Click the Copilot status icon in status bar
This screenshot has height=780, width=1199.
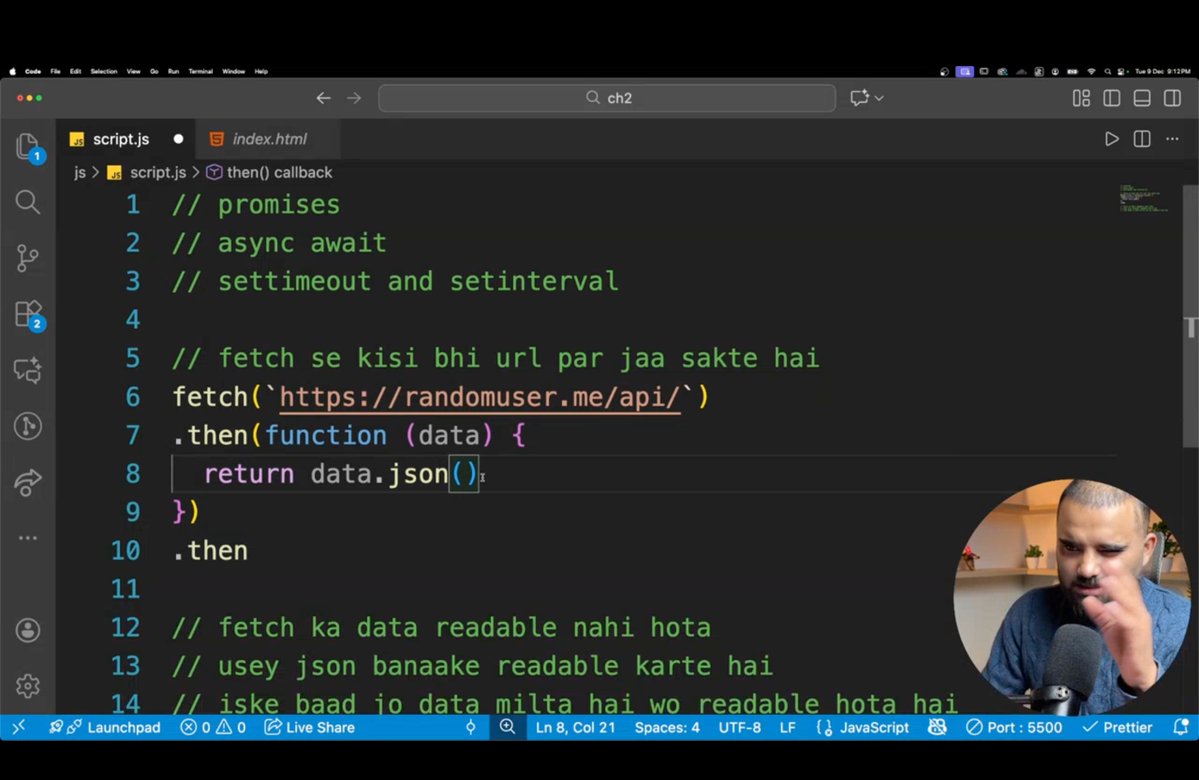(x=937, y=727)
